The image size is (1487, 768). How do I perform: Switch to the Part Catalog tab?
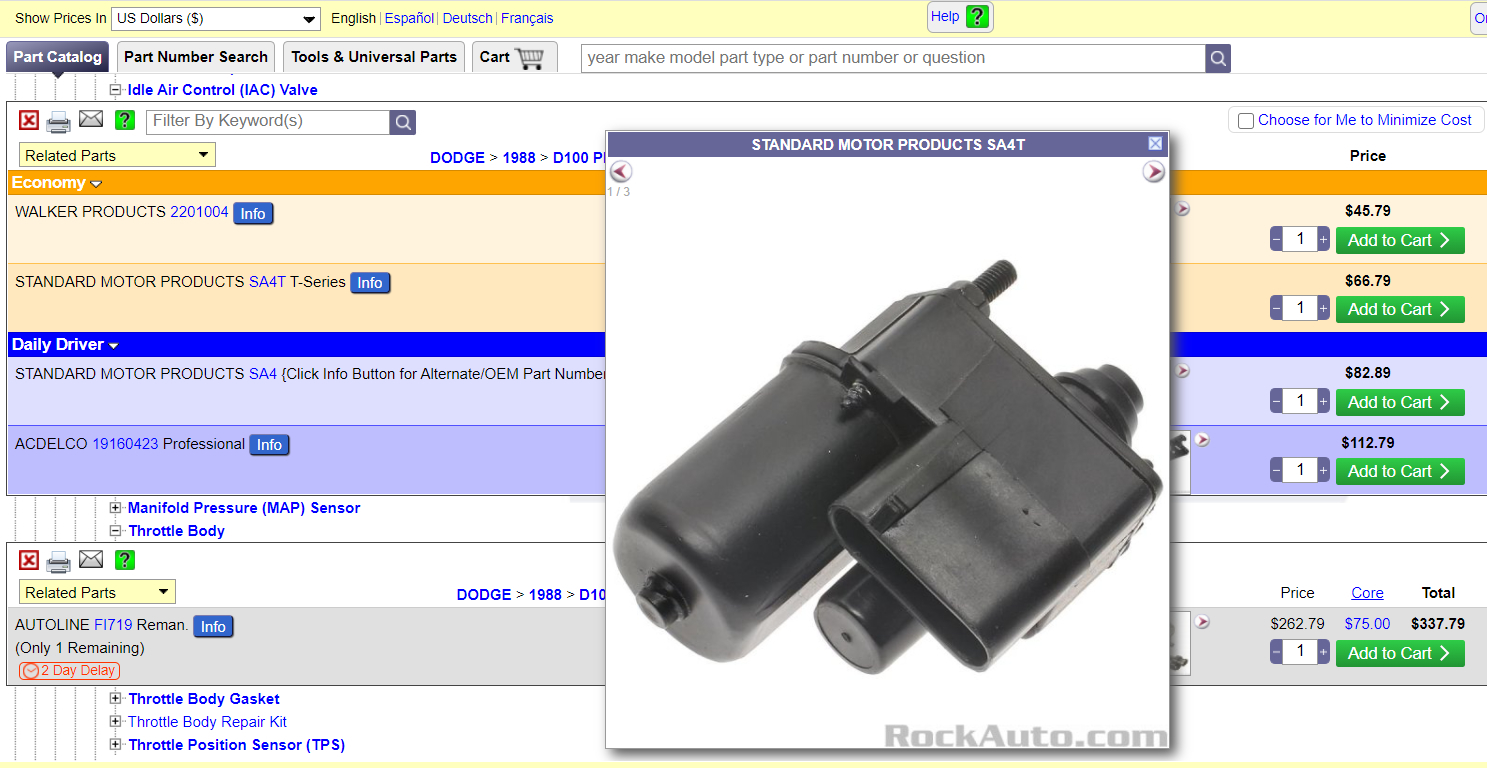58,57
